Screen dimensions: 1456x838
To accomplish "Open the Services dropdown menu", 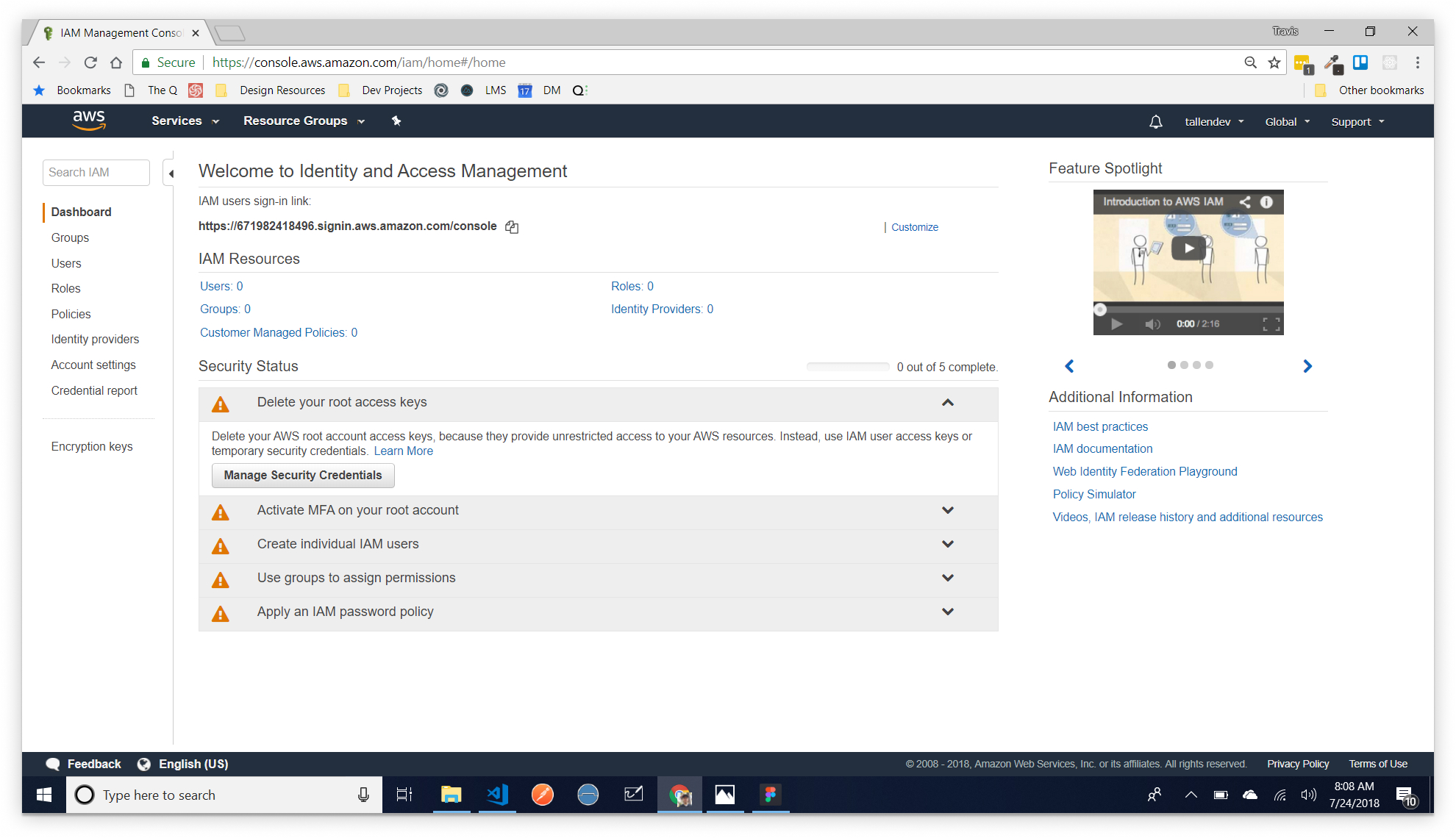I will (185, 121).
